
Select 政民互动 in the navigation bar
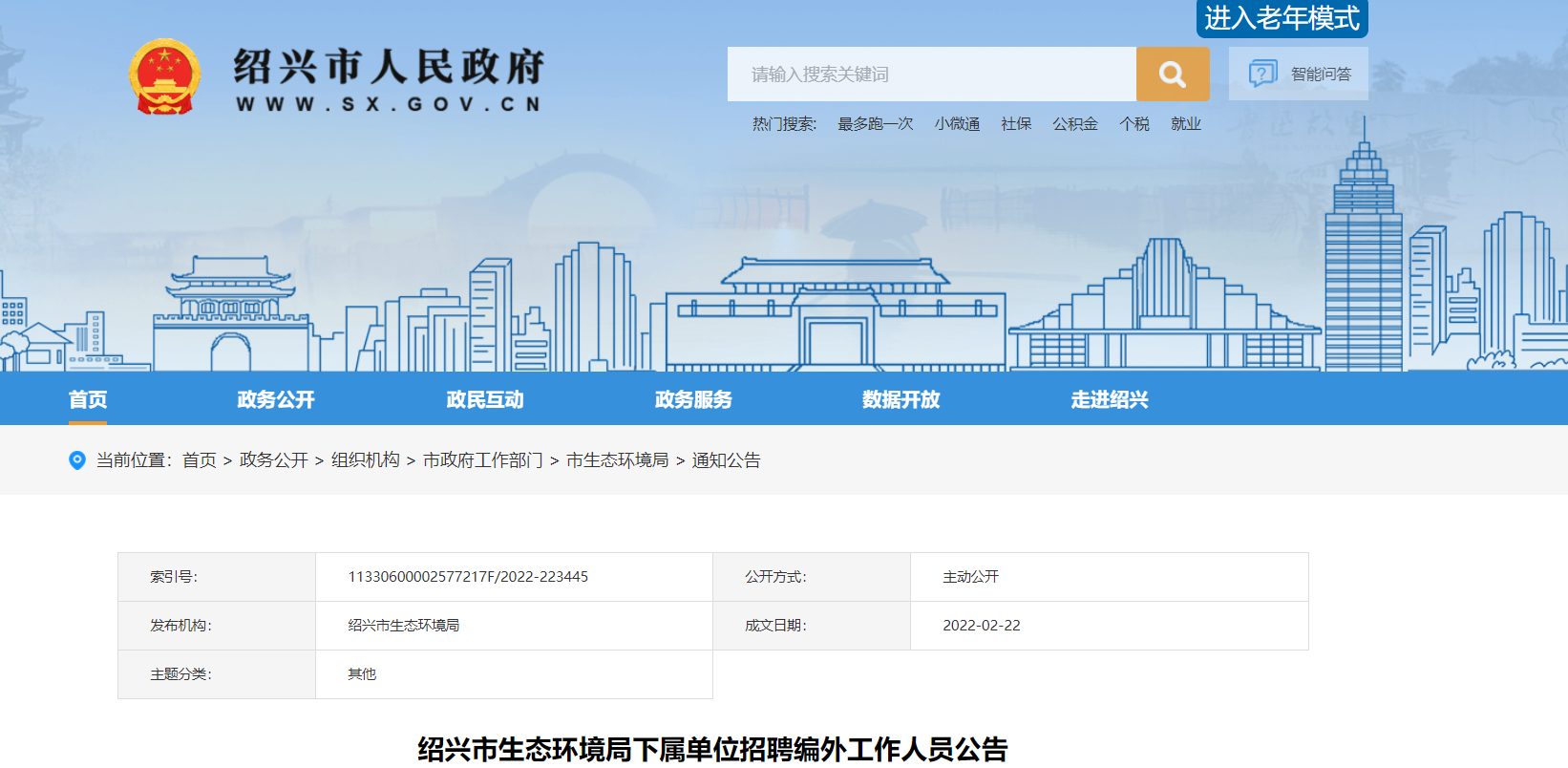[x=485, y=399]
